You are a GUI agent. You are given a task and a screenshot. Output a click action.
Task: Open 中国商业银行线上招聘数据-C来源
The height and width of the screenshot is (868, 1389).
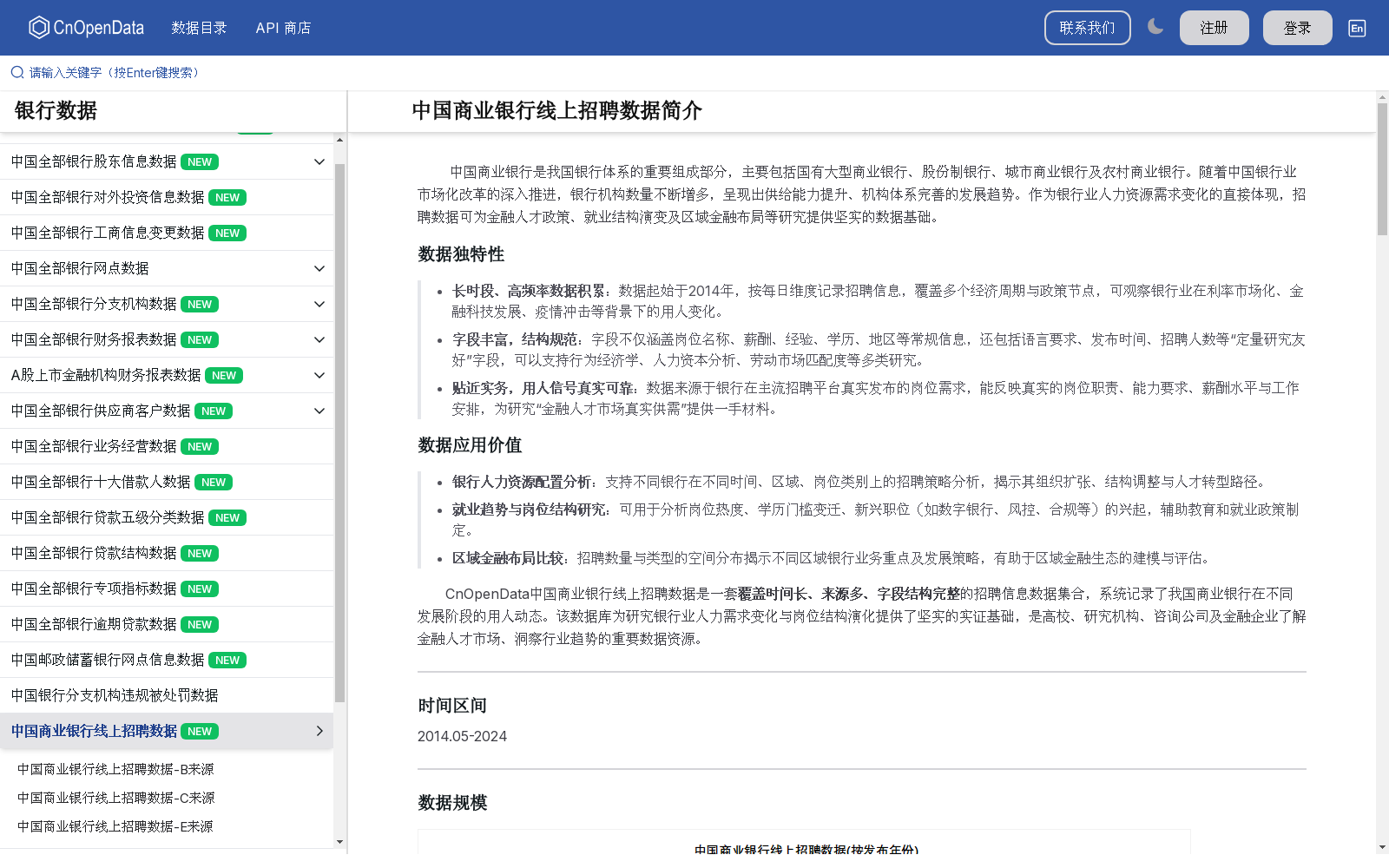click(115, 798)
